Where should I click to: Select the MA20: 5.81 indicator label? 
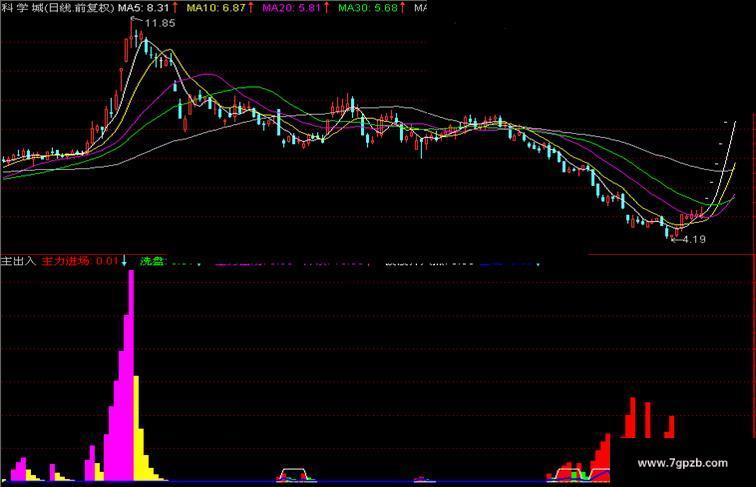point(292,8)
